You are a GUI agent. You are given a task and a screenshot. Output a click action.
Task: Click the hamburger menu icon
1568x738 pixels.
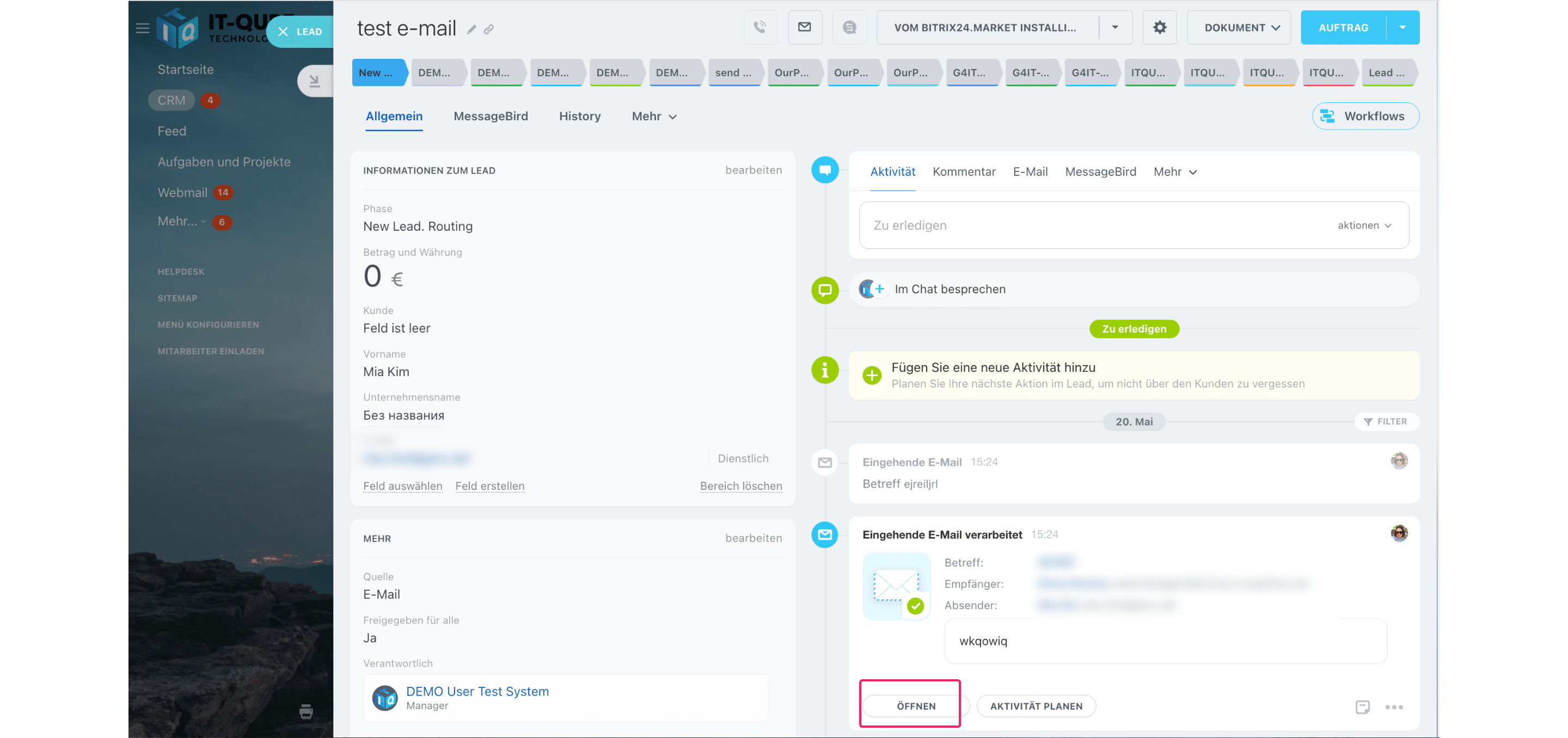point(143,28)
